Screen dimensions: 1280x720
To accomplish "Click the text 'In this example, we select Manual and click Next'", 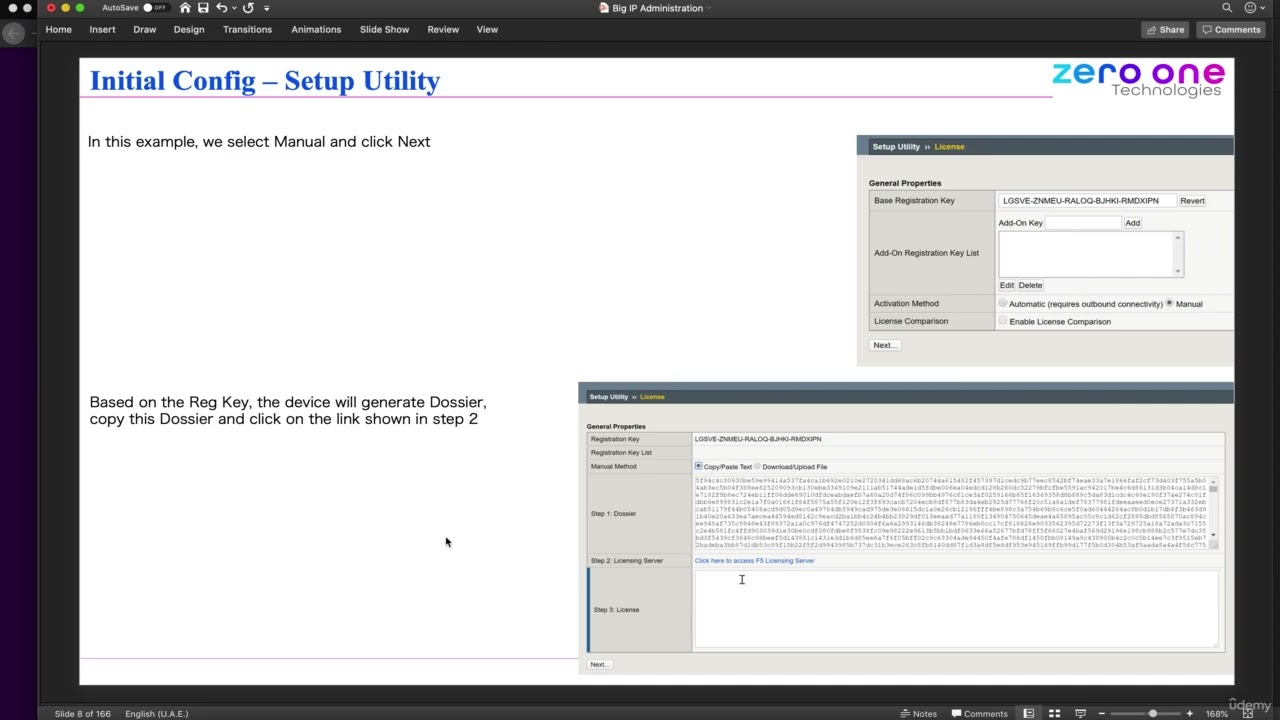I will pyautogui.click(x=259, y=142).
